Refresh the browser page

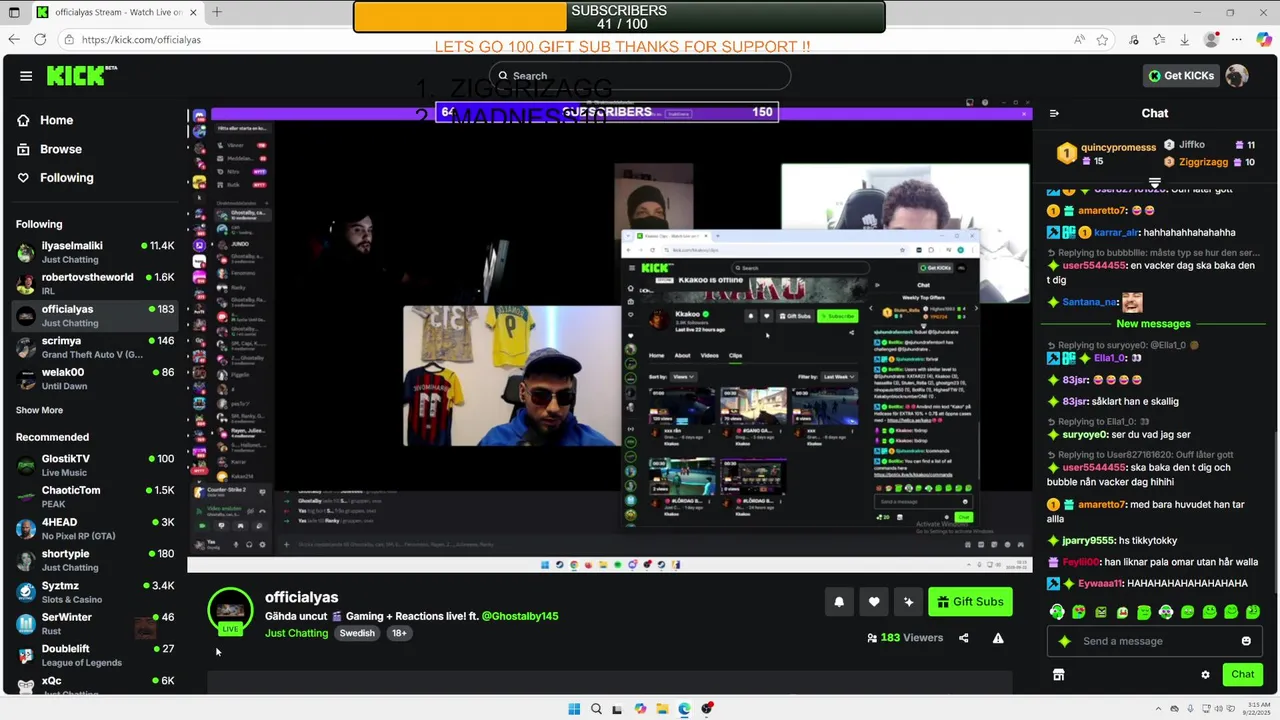coord(40,40)
